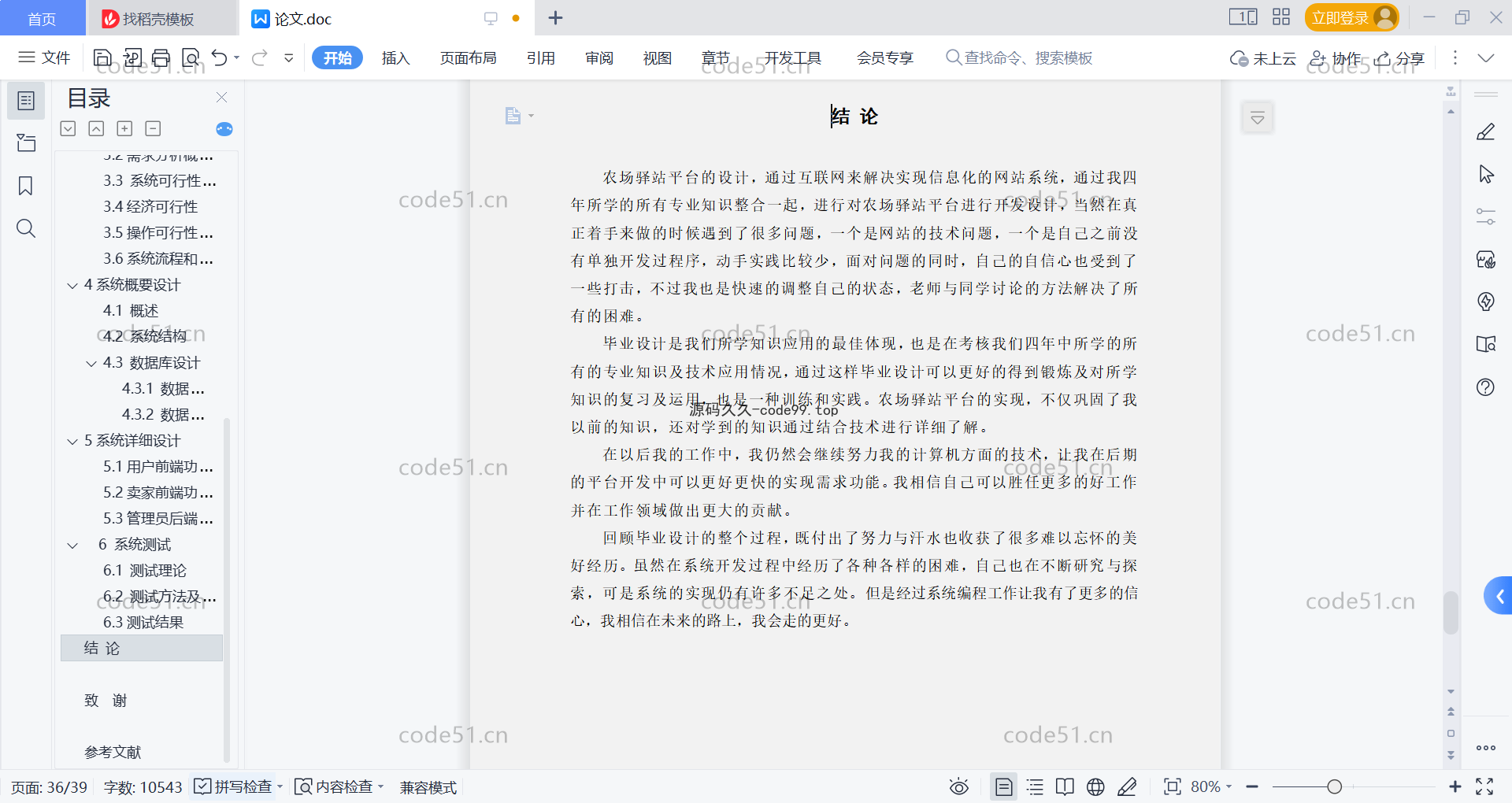Switch to the 视图 tab
1512x803 pixels.
click(657, 58)
